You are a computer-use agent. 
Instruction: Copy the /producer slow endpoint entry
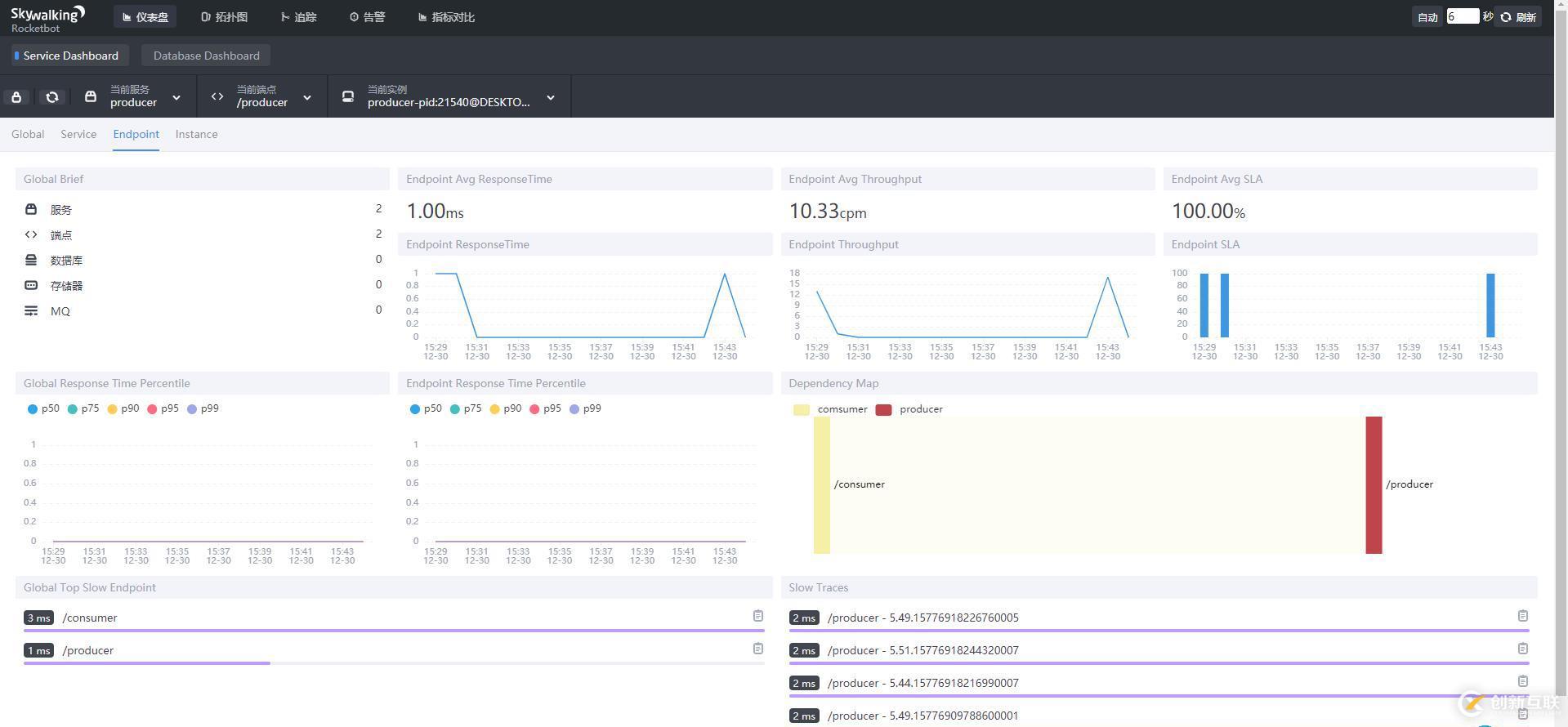(x=757, y=649)
